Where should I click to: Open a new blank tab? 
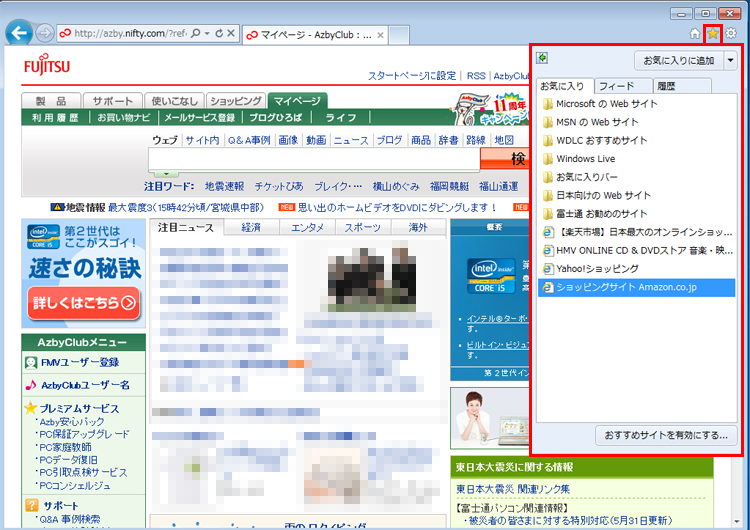(398, 35)
